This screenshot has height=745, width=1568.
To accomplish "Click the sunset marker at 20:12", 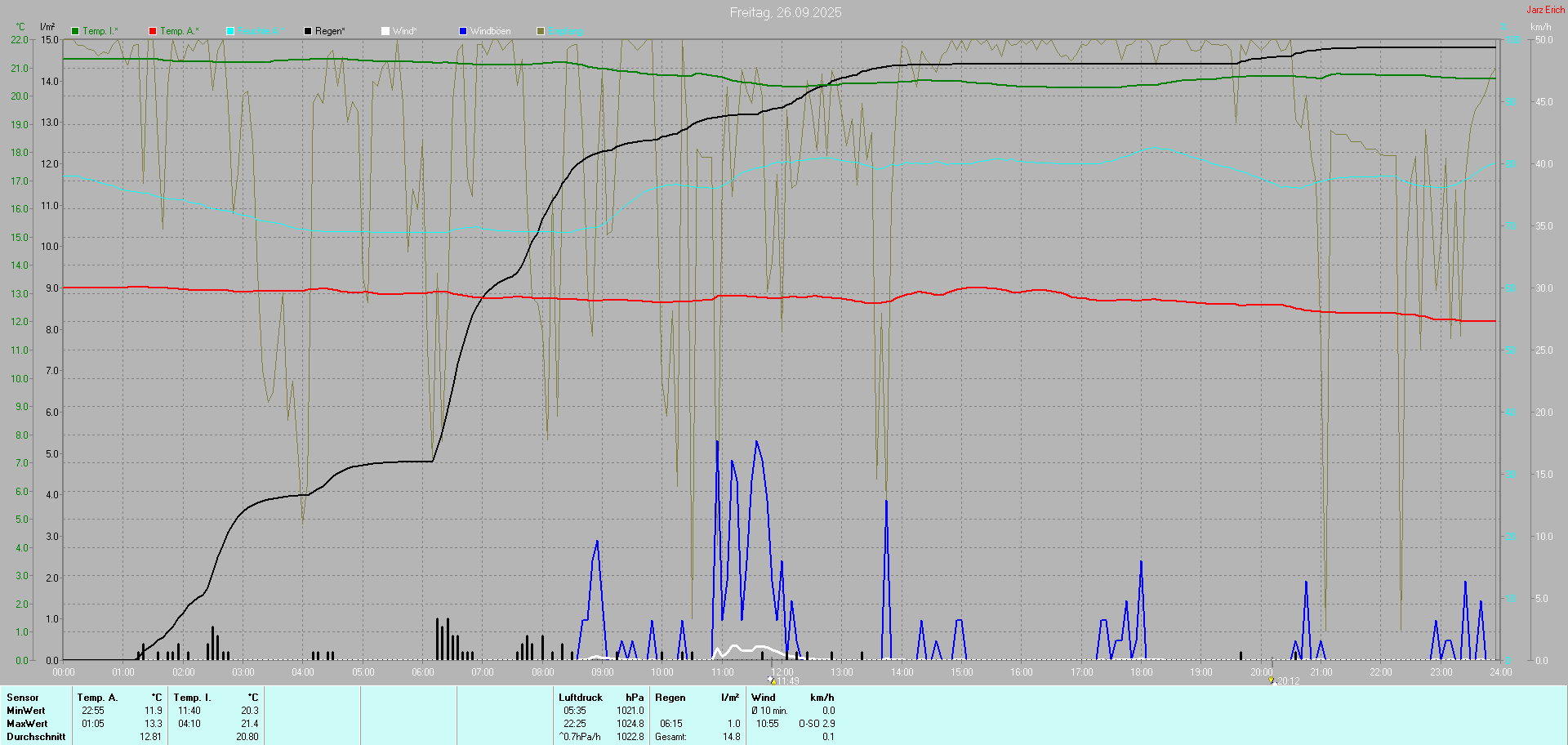I will point(1272,680).
